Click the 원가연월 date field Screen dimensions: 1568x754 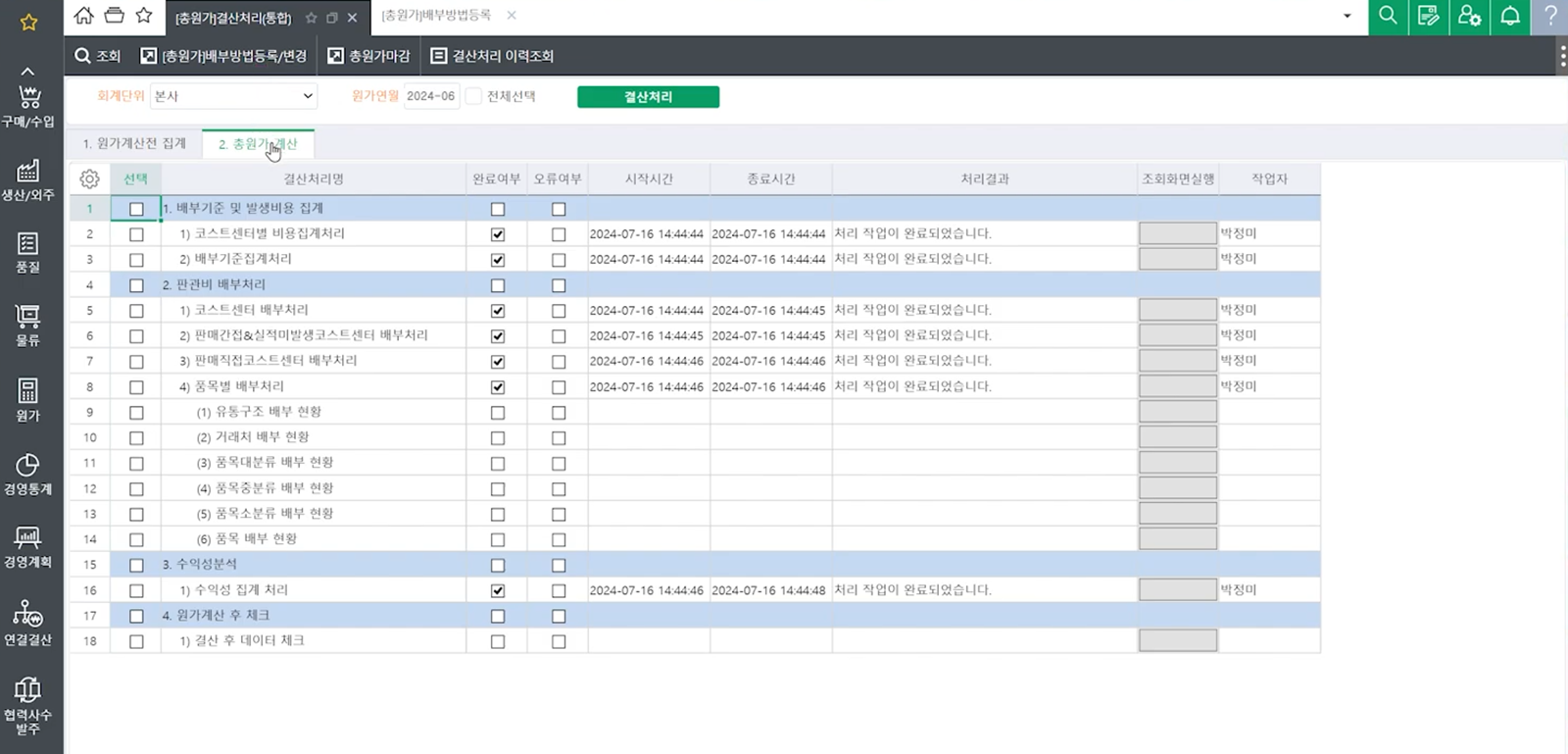[x=431, y=96]
